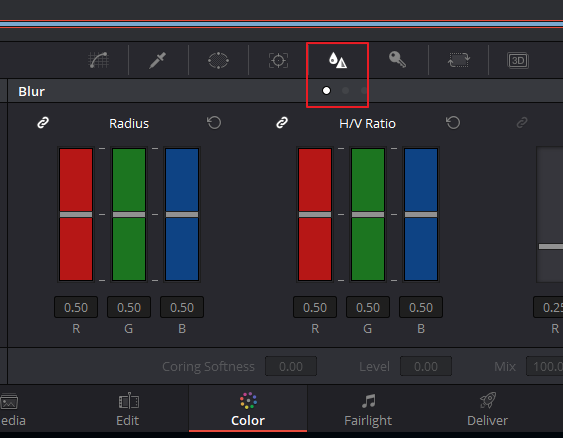The image size is (563, 438).
Task: Click the Radius red channel slider
Action: pyautogui.click(x=76, y=214)
